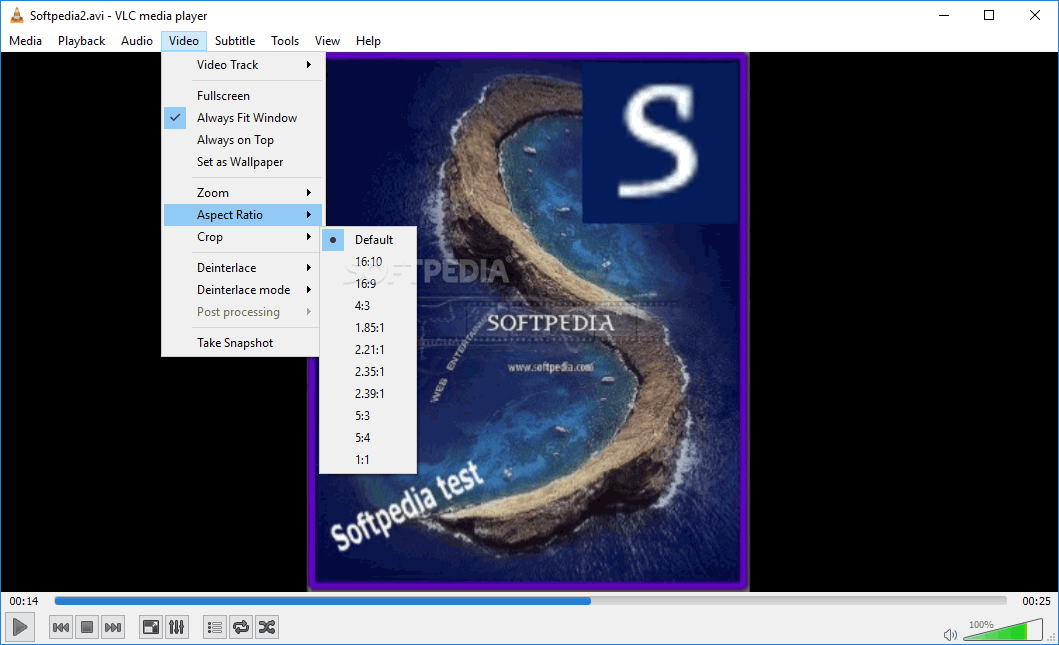This screenshot has width=1059, height=645.
Task: Select 1.85:1 aspect ratio
Action: [x=368, y=328]
